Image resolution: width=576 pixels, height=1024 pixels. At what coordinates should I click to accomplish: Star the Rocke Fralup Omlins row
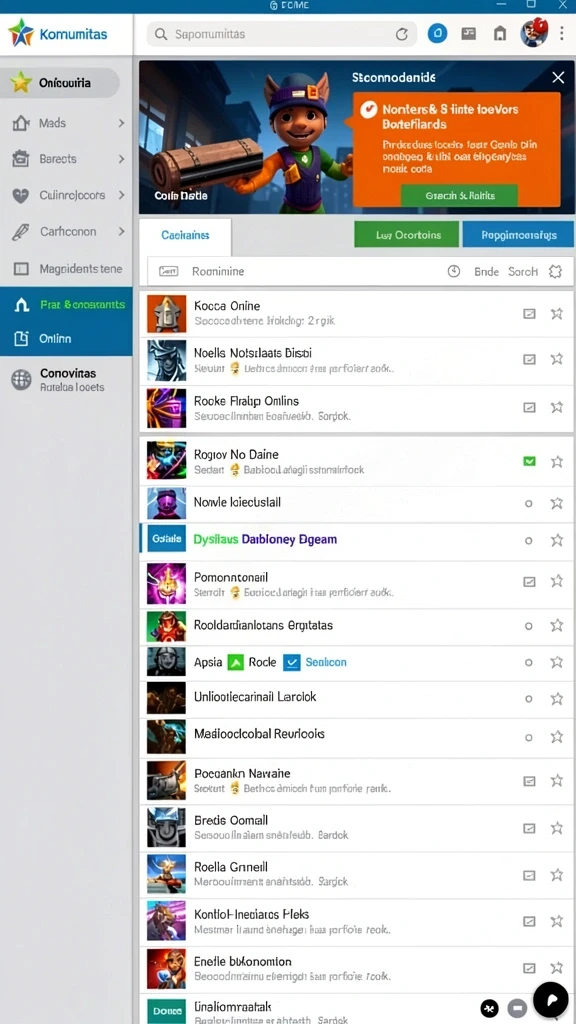coord(556,407)
